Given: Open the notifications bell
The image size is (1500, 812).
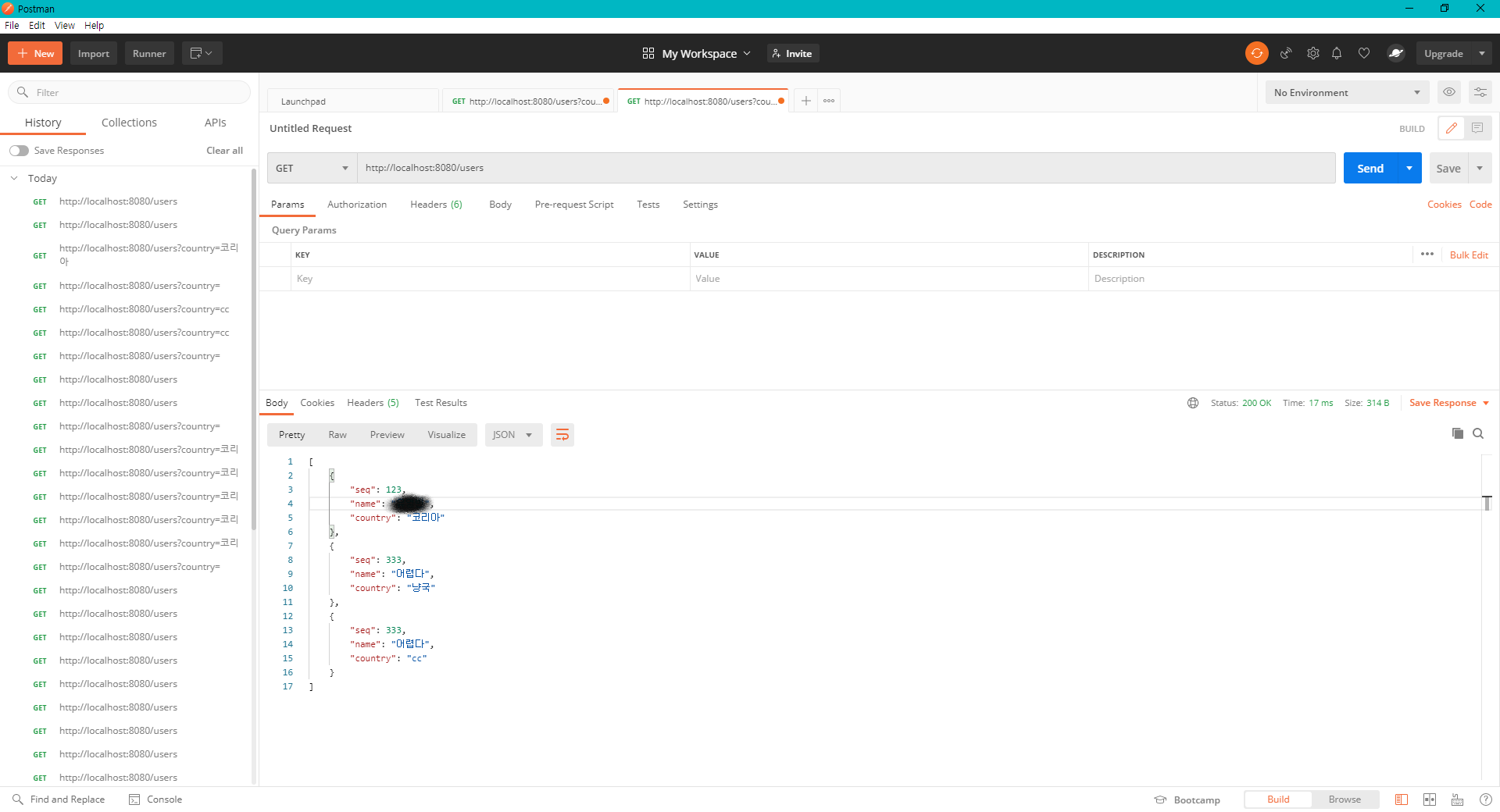Looking at the screenshot, I should click(1337, 53).
